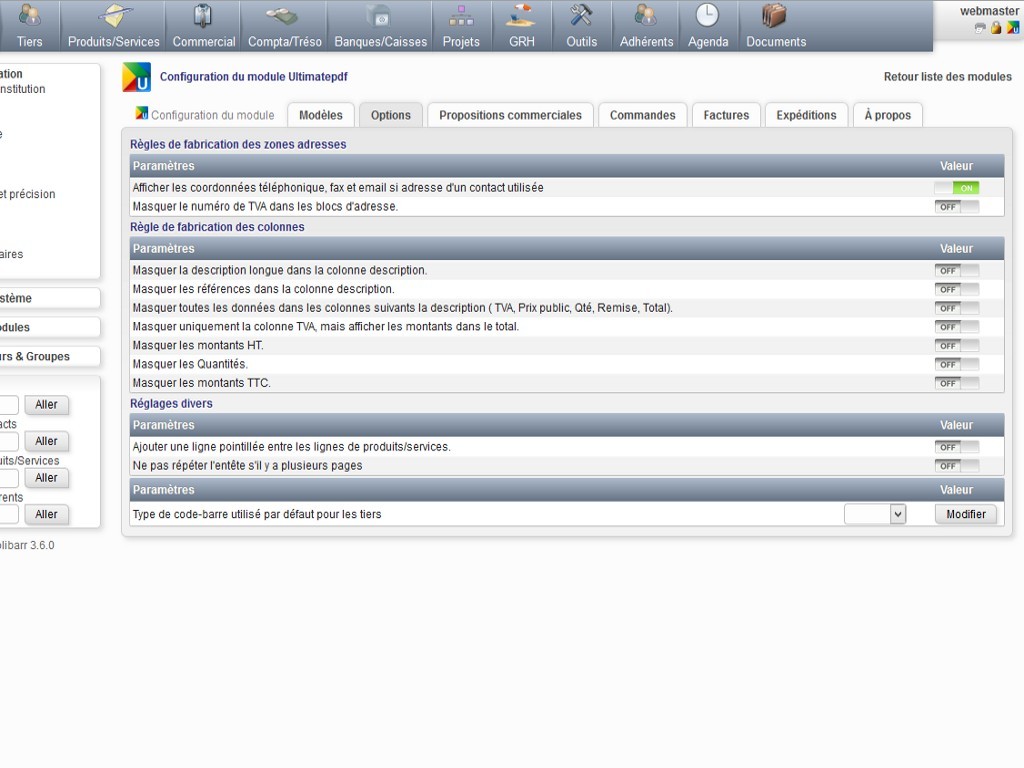This screenshot has height=768, width=1024.
Task: Open the Outils tools icon
Action: tap(581, 16)
